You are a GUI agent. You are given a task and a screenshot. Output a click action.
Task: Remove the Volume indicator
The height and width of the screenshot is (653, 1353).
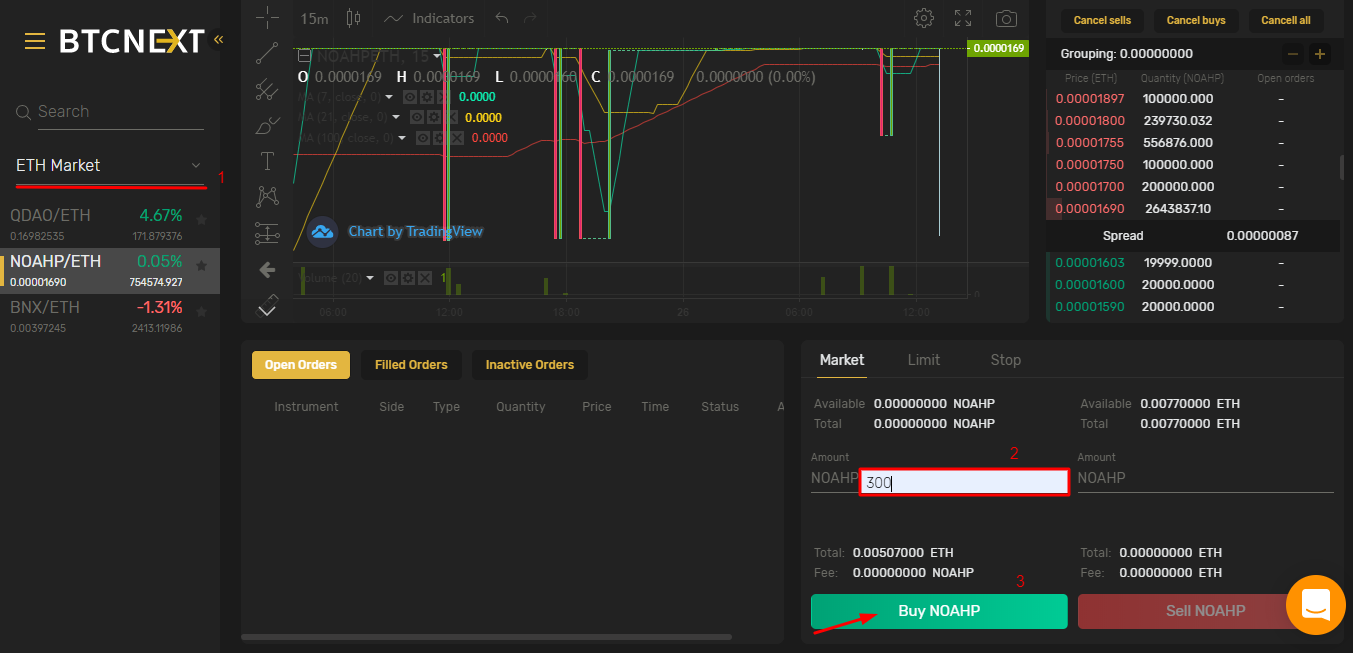424,277
